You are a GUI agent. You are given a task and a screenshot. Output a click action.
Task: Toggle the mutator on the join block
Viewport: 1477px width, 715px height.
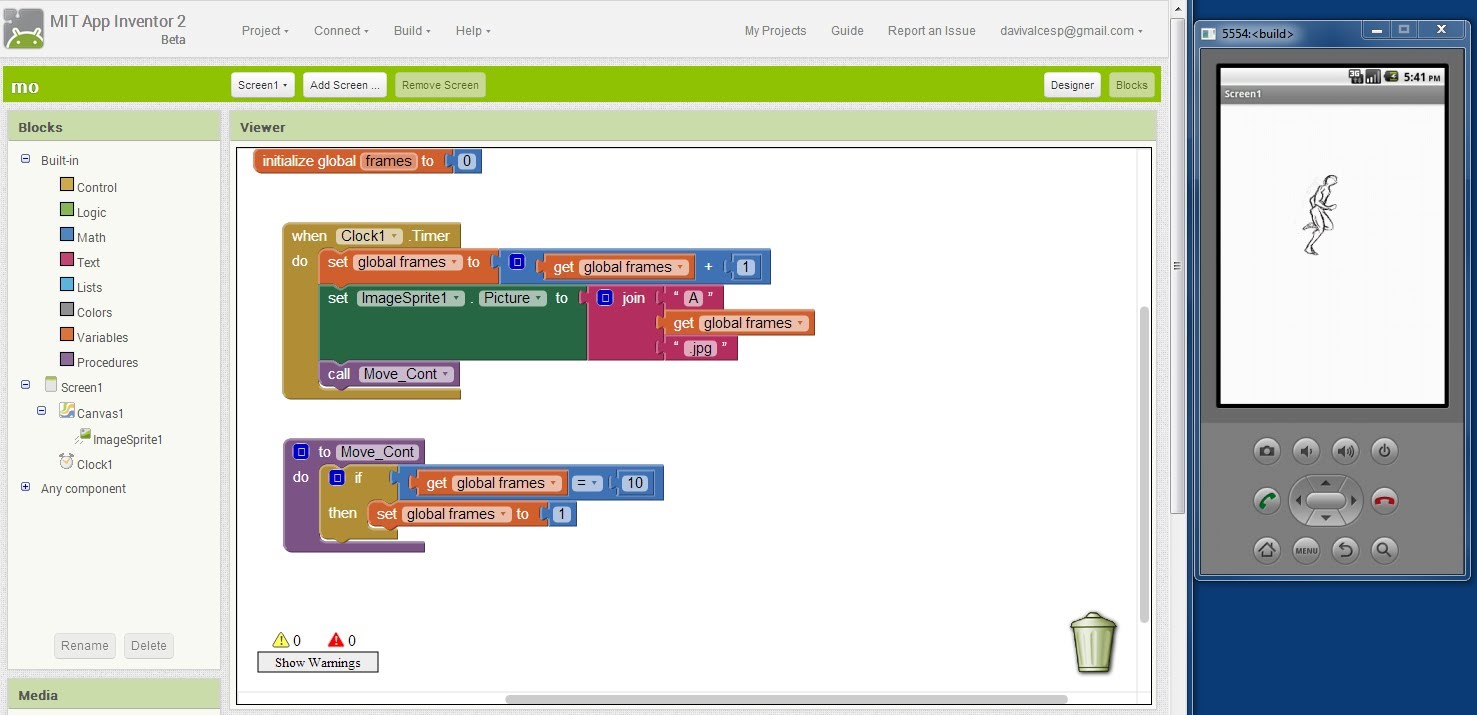(605, 298)
